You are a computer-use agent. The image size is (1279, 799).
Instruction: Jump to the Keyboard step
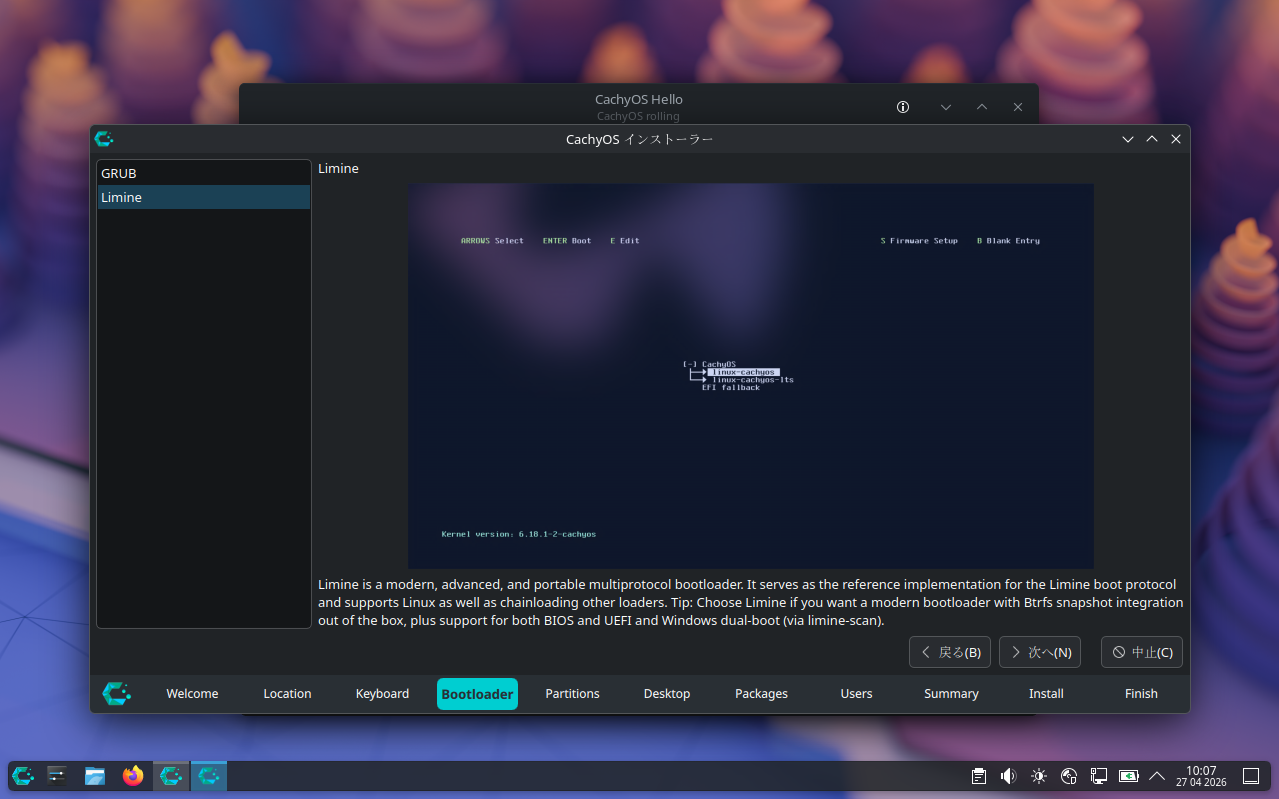click(382, 694)
